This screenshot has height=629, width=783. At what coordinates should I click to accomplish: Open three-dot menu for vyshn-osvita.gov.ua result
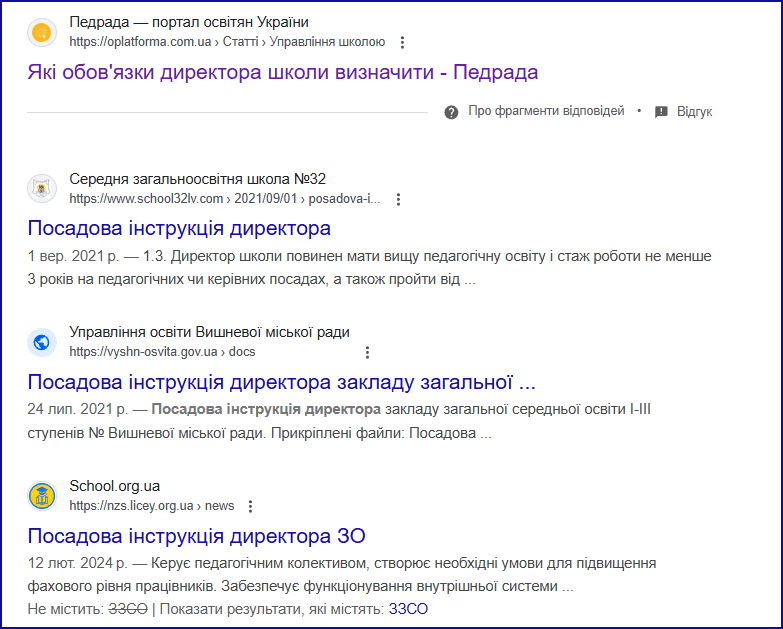point(368,352)
